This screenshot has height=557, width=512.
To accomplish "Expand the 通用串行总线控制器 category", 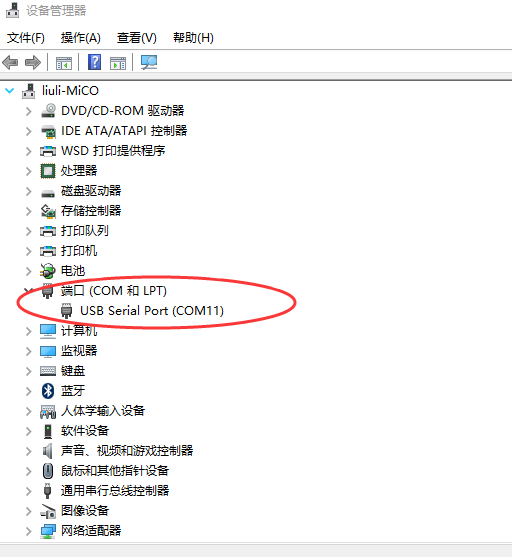I will click(x=29, y=491).
